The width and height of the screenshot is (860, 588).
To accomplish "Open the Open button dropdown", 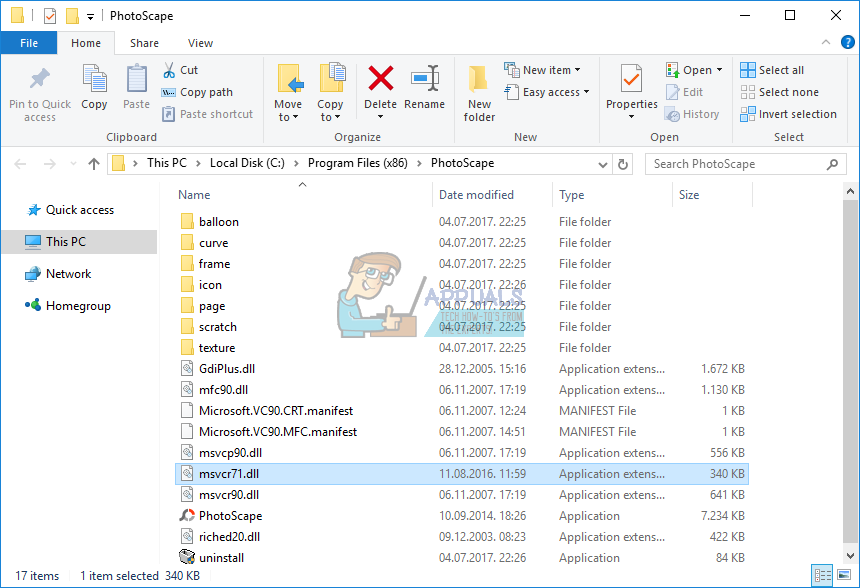I will [x=719, y=70].
